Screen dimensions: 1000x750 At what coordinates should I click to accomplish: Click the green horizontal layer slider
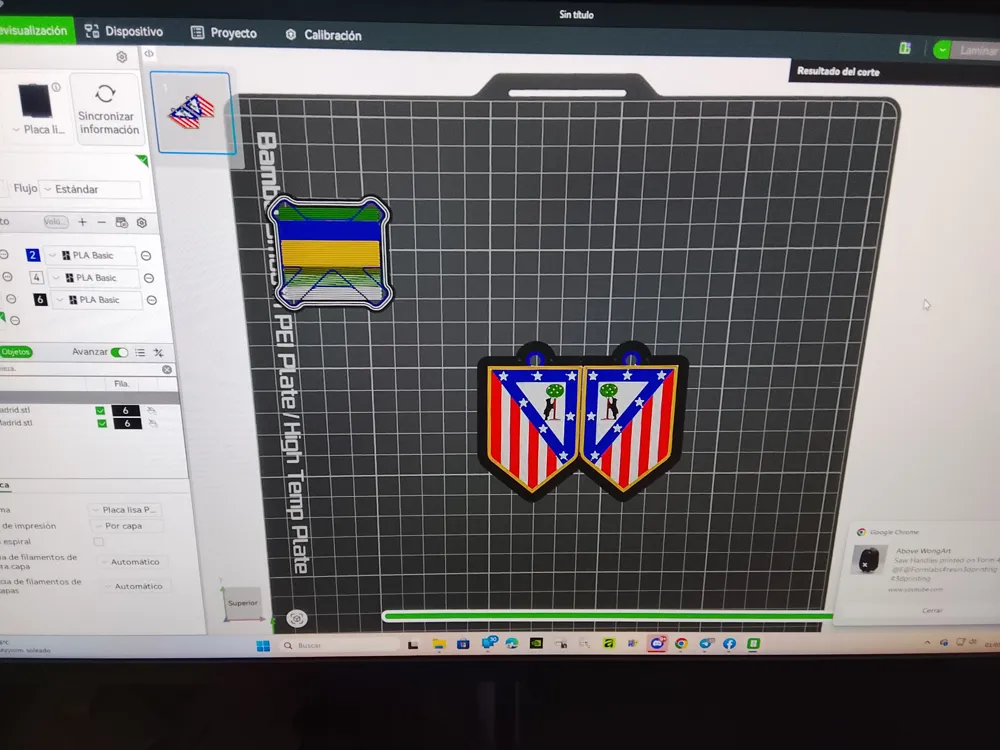tap(607, 615)
